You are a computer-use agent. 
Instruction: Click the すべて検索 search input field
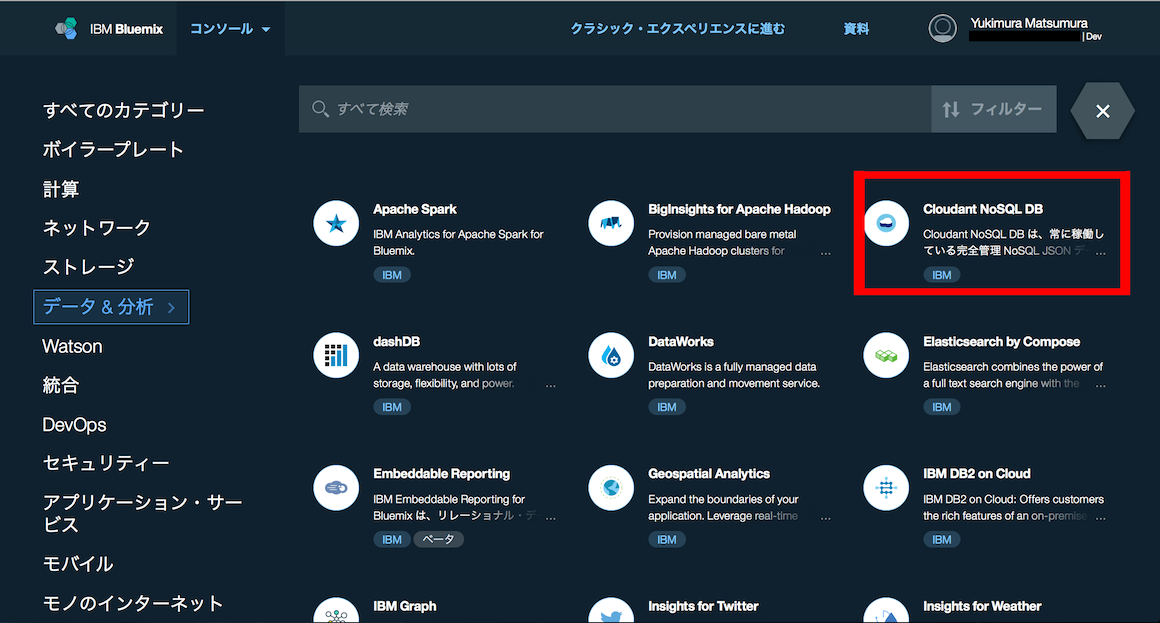(x=615, y=109)
